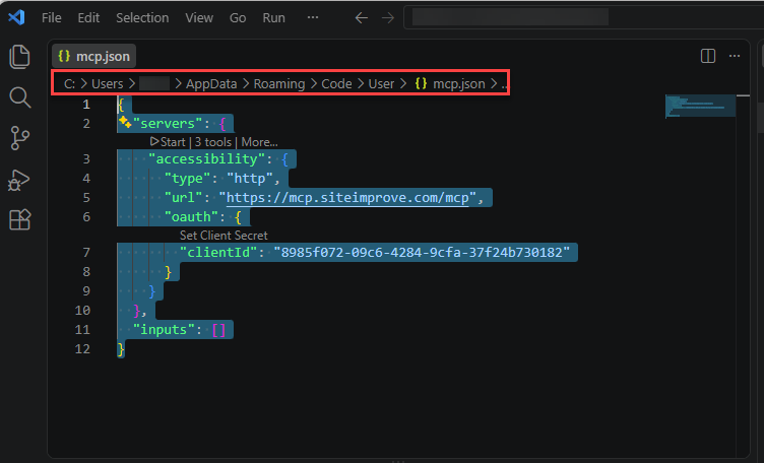The width and height of the screenshot is (764, 463).
Task: Click the "inputs" key on line 11
Action: [164, 330]
